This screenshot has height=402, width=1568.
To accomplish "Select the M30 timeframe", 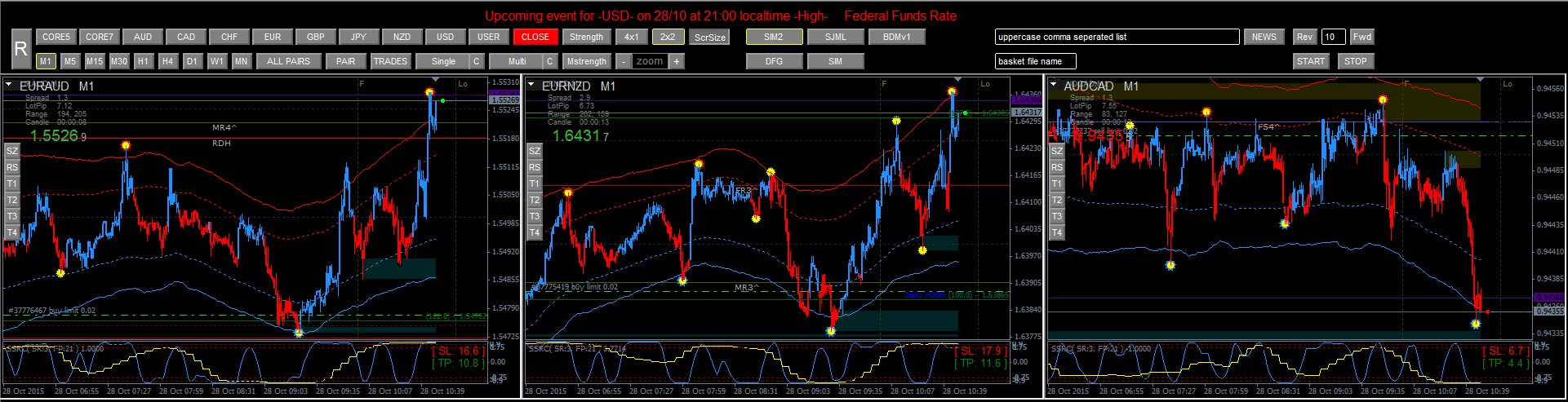I will (119, 61).
